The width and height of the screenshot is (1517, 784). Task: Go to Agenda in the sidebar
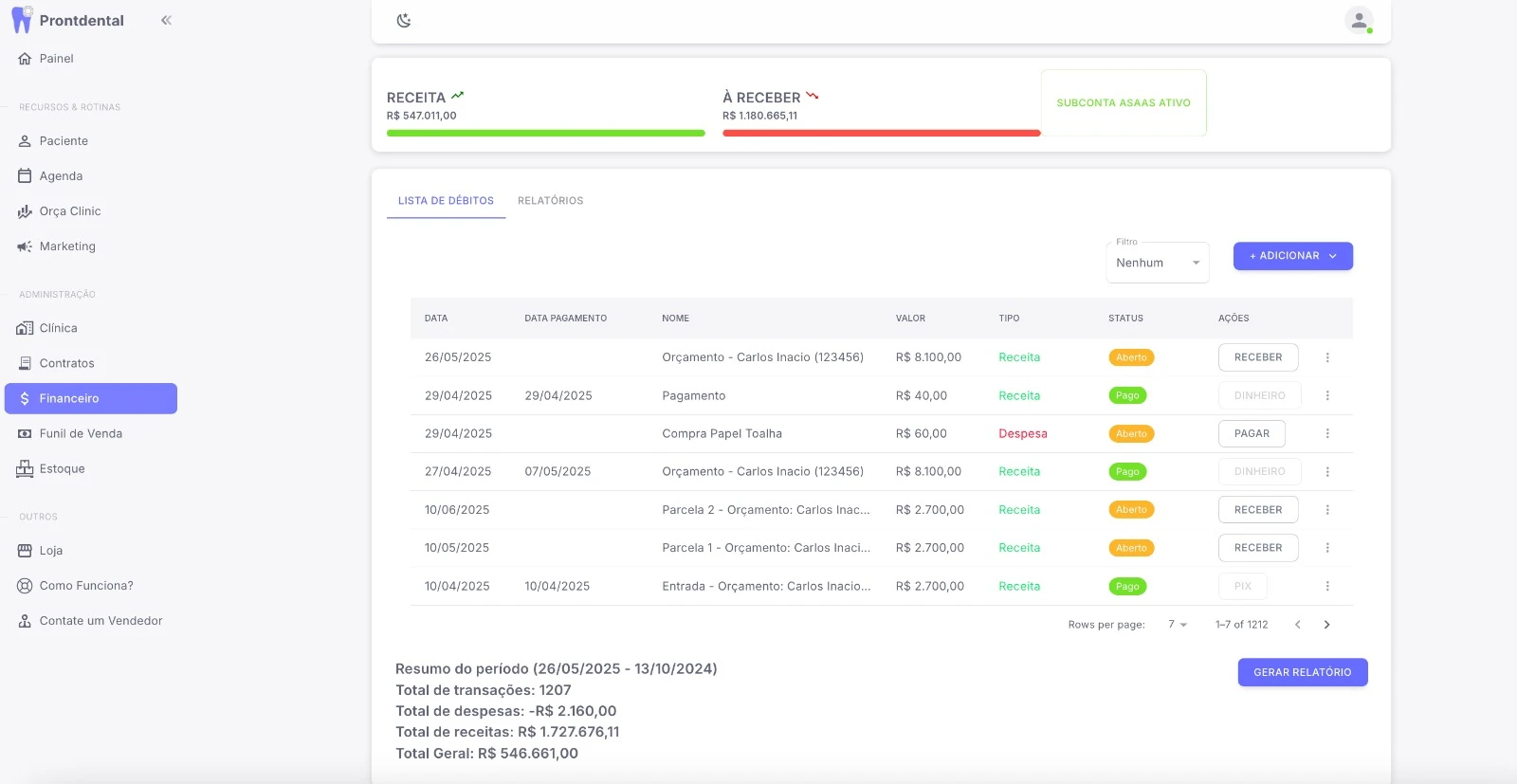(x=61, y=176)
